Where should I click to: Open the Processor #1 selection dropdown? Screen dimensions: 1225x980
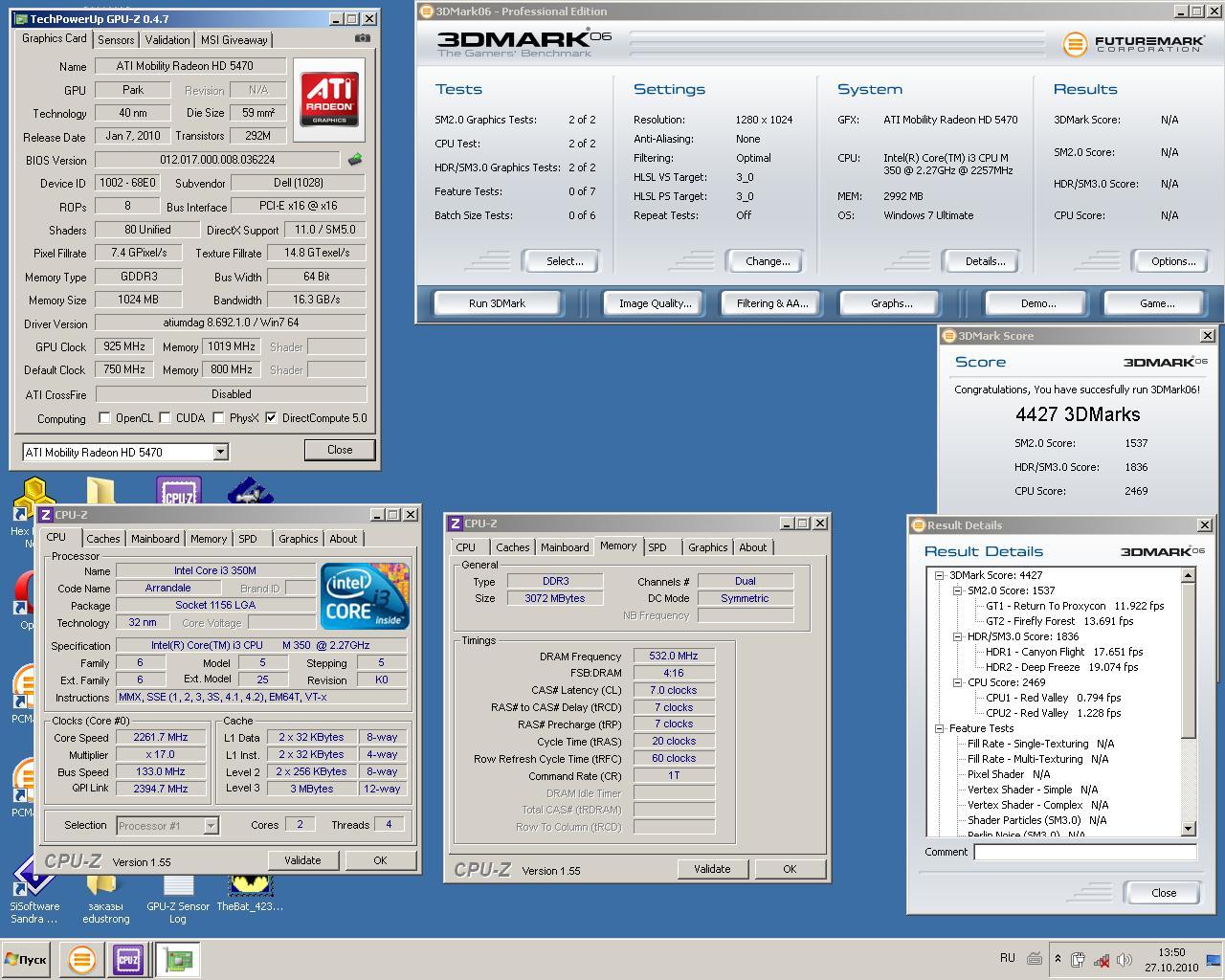point(211,825)
